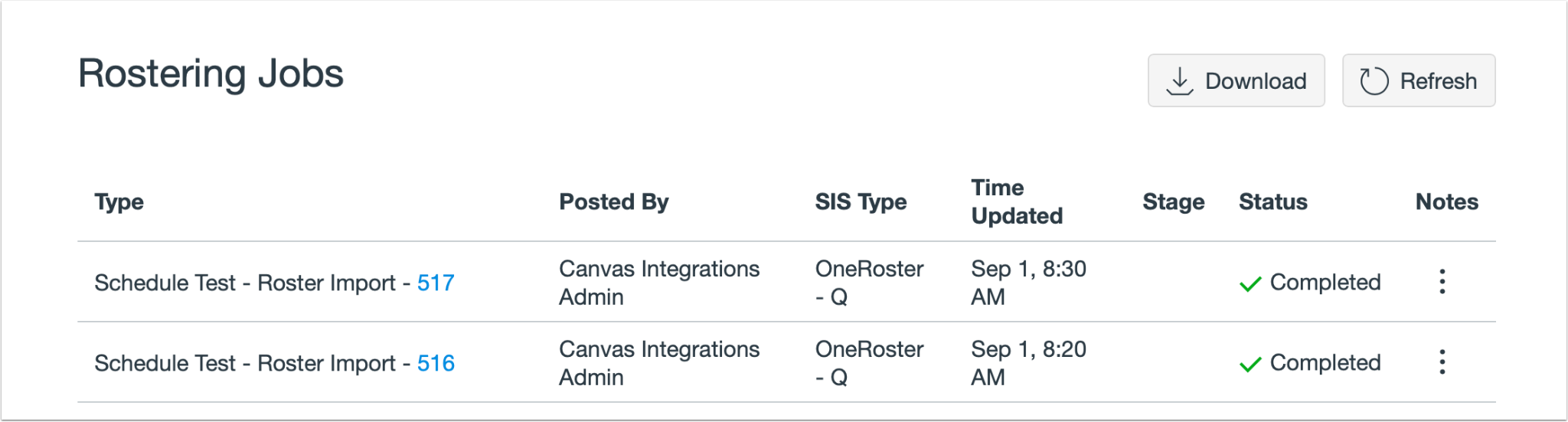Click the Posted By column header

pos(613,202)
